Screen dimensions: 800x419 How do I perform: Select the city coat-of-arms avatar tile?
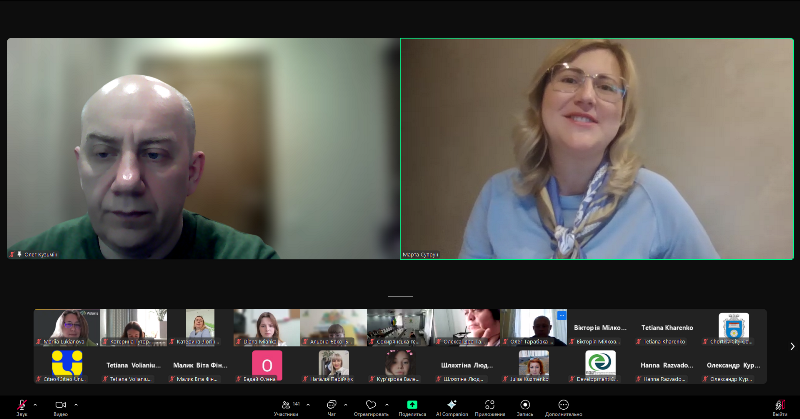click(734, 328)
